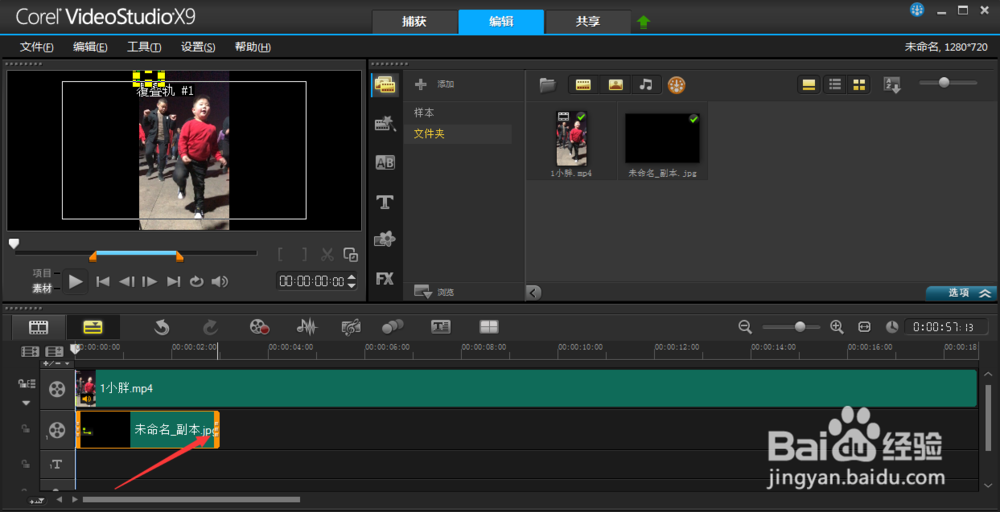The height and width of the screenshot is (512, 1000).
Task: Open the FX filter library panel
Action: click(385, 279)
